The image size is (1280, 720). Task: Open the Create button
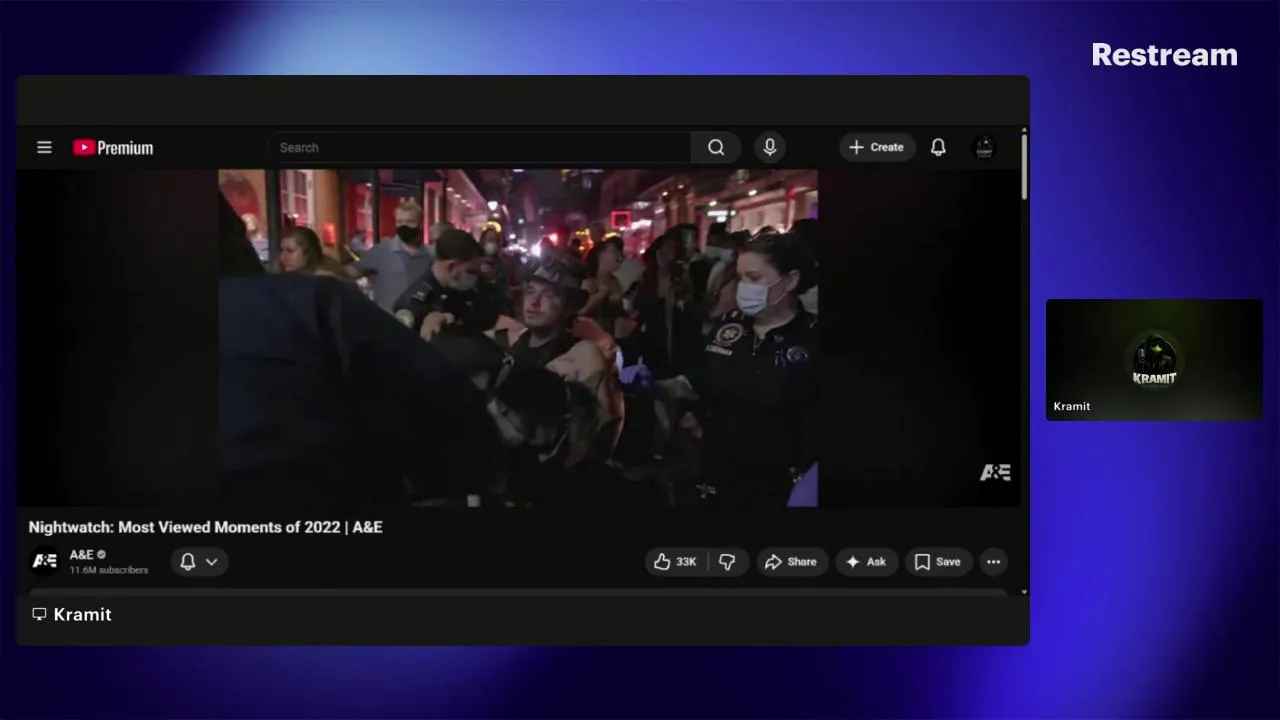click(x=877, y=147)
